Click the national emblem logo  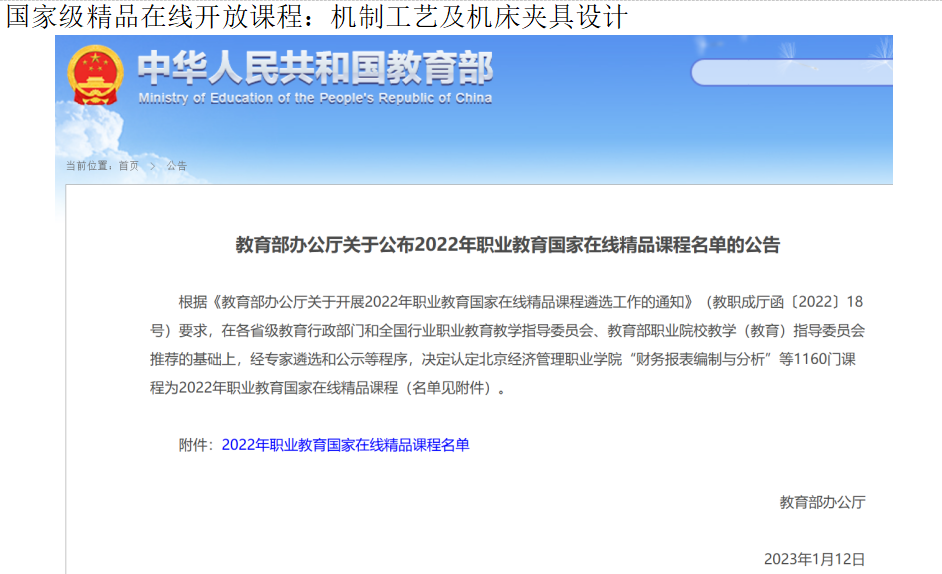pyautogui.click(x=96, y=76)
